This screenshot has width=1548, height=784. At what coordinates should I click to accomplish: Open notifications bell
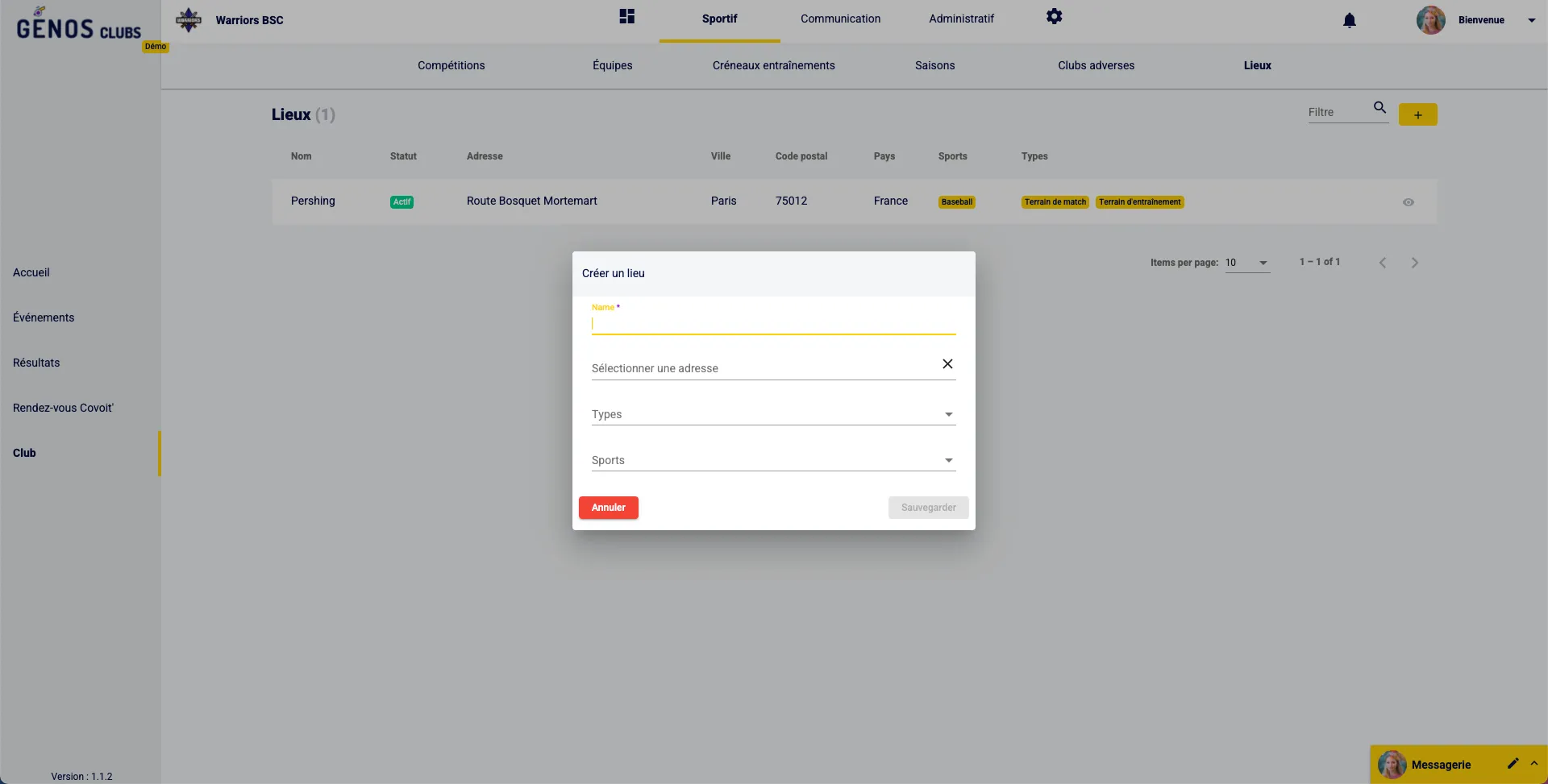(x=1349, y=21)
